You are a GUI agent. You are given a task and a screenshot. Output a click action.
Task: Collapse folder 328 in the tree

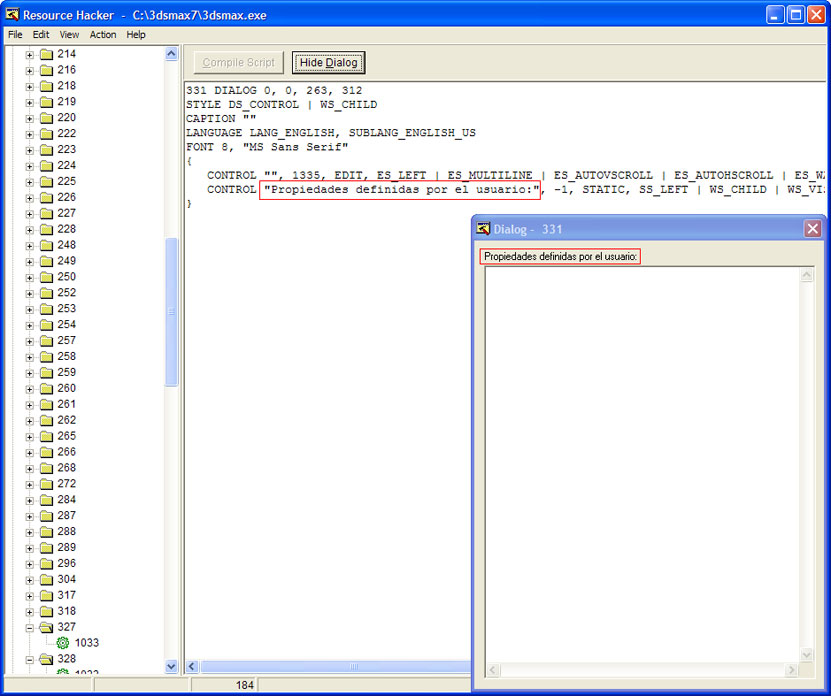click(30, 659)
